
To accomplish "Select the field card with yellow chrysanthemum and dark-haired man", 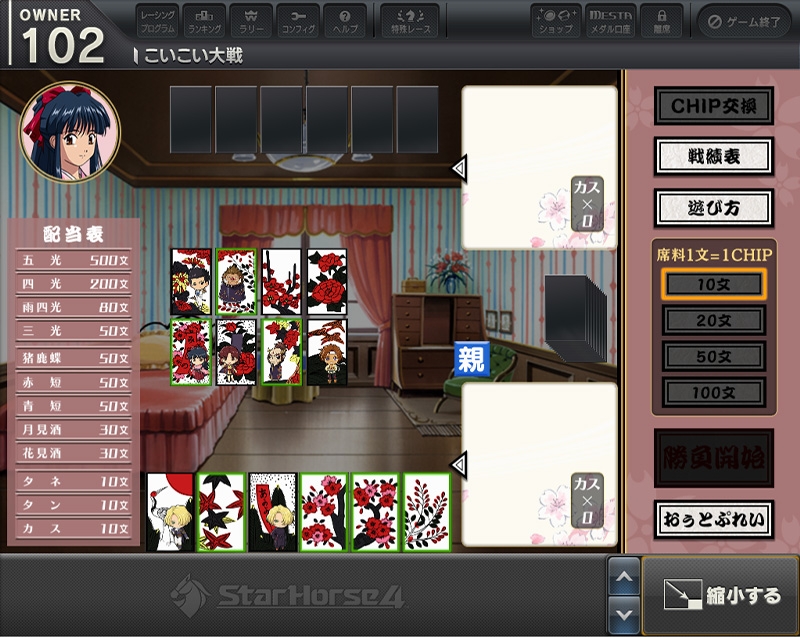I will pyautogui.click(x=191, y=282).
